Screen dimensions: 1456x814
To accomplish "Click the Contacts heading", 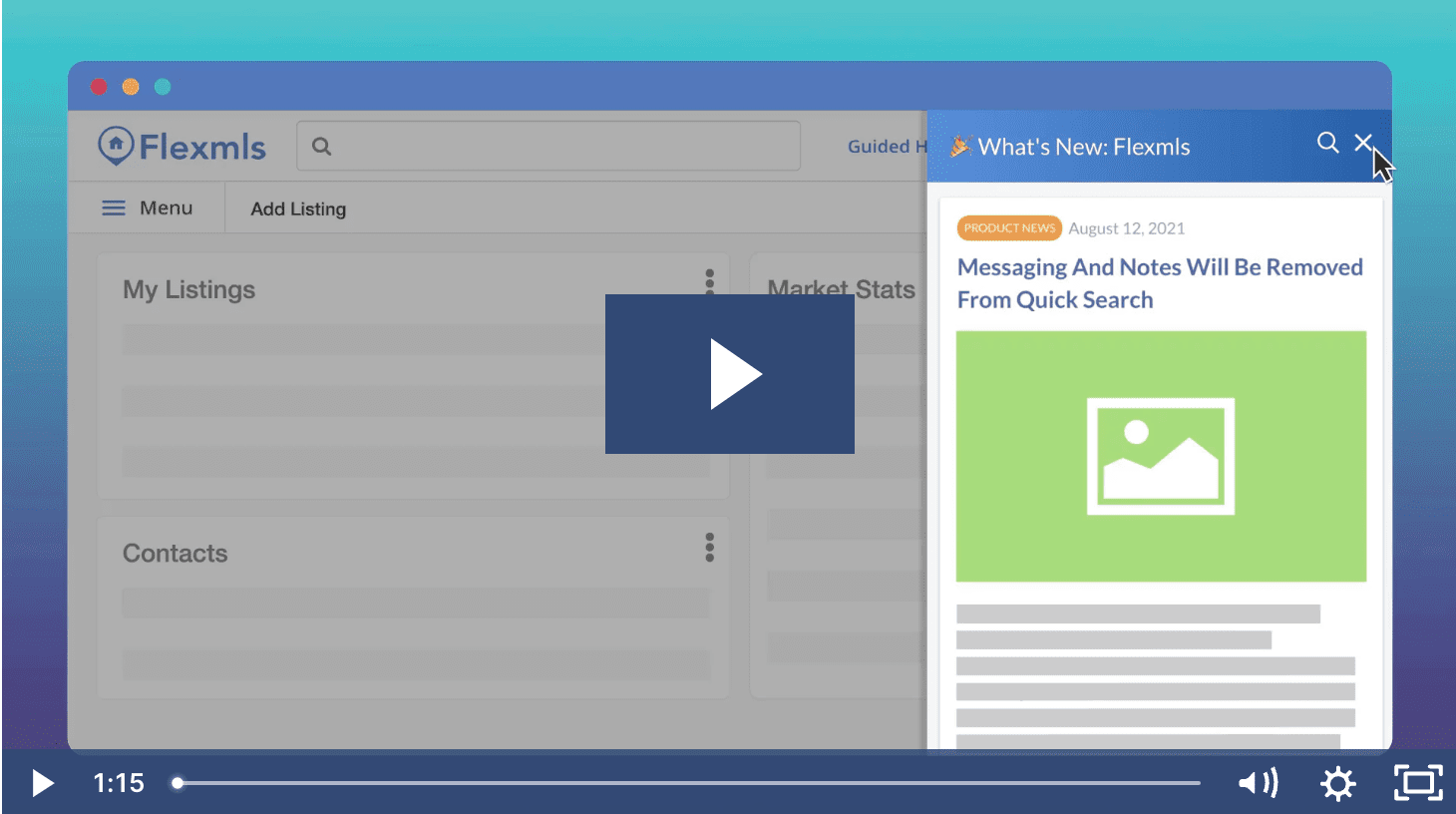I will point(175,554).
